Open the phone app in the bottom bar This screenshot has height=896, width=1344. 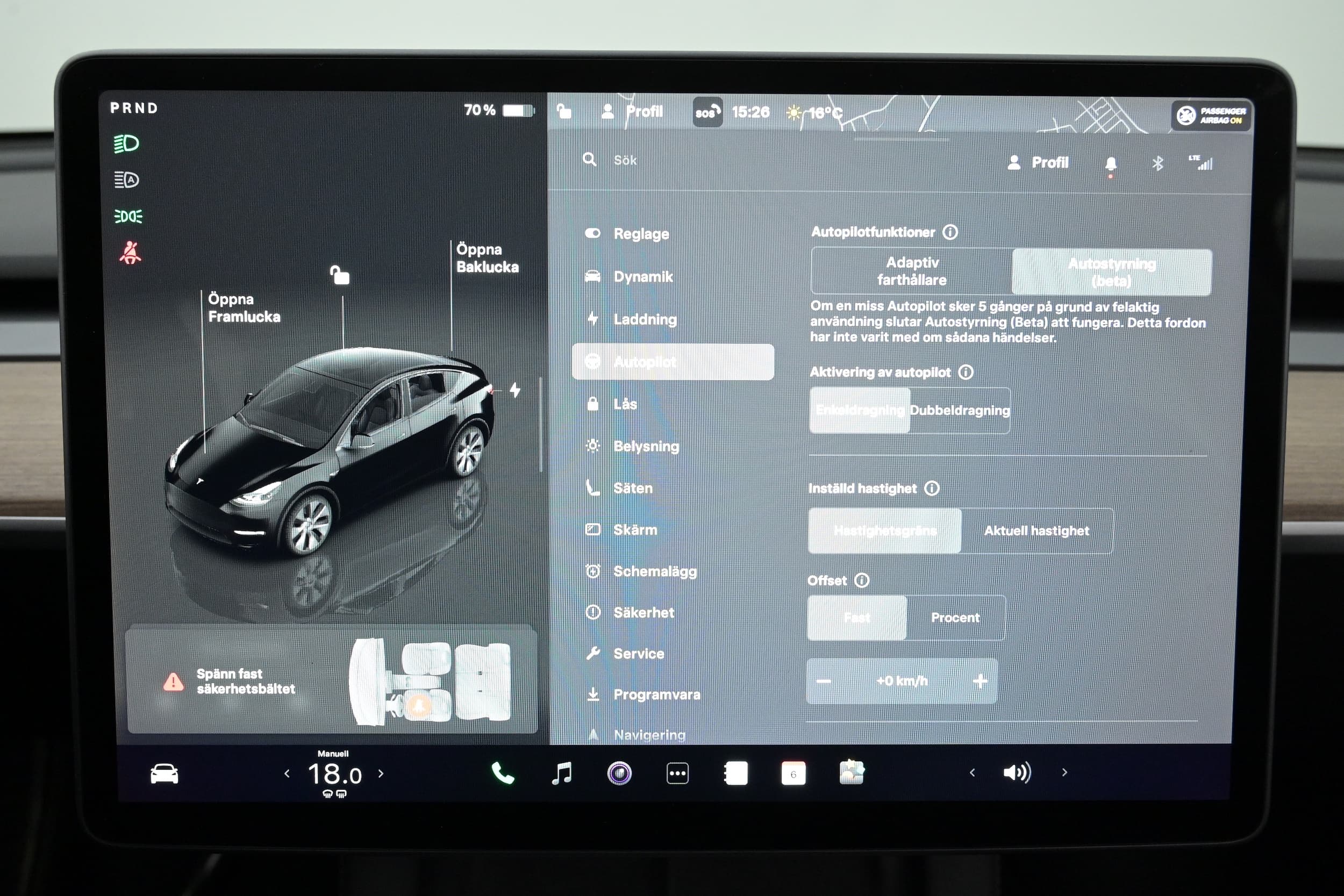tap(502, 773)
